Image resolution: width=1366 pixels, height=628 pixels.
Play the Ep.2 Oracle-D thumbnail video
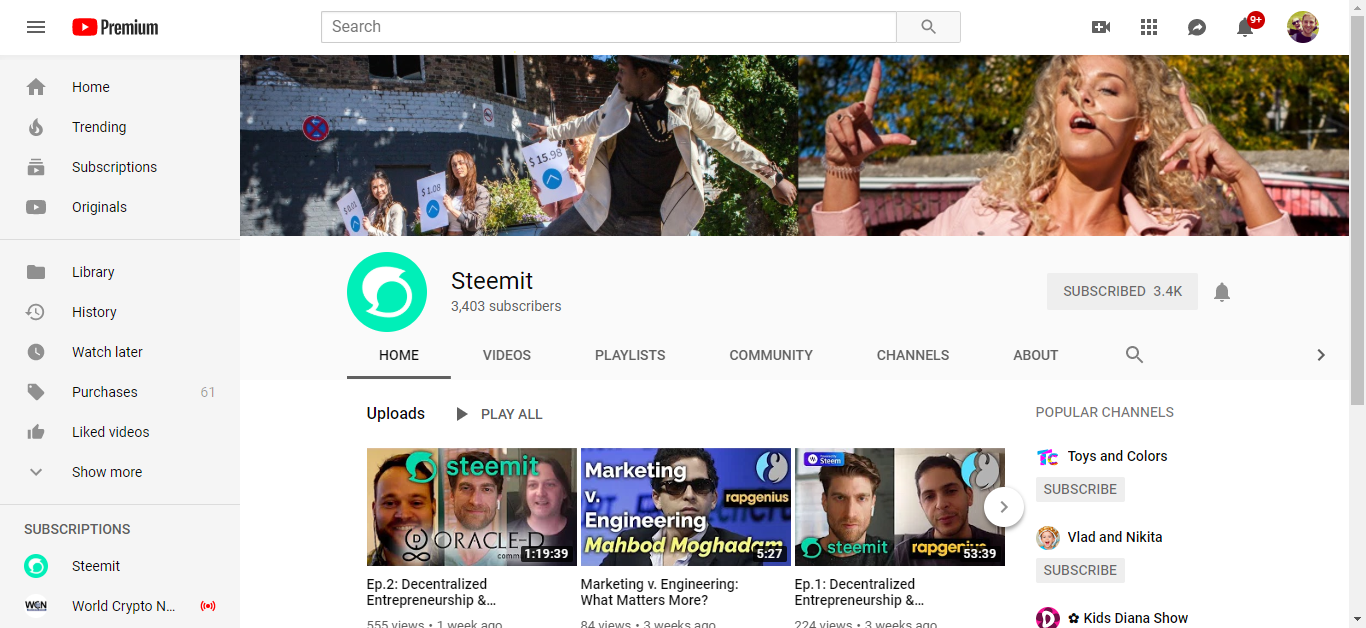tap(472, 507)
